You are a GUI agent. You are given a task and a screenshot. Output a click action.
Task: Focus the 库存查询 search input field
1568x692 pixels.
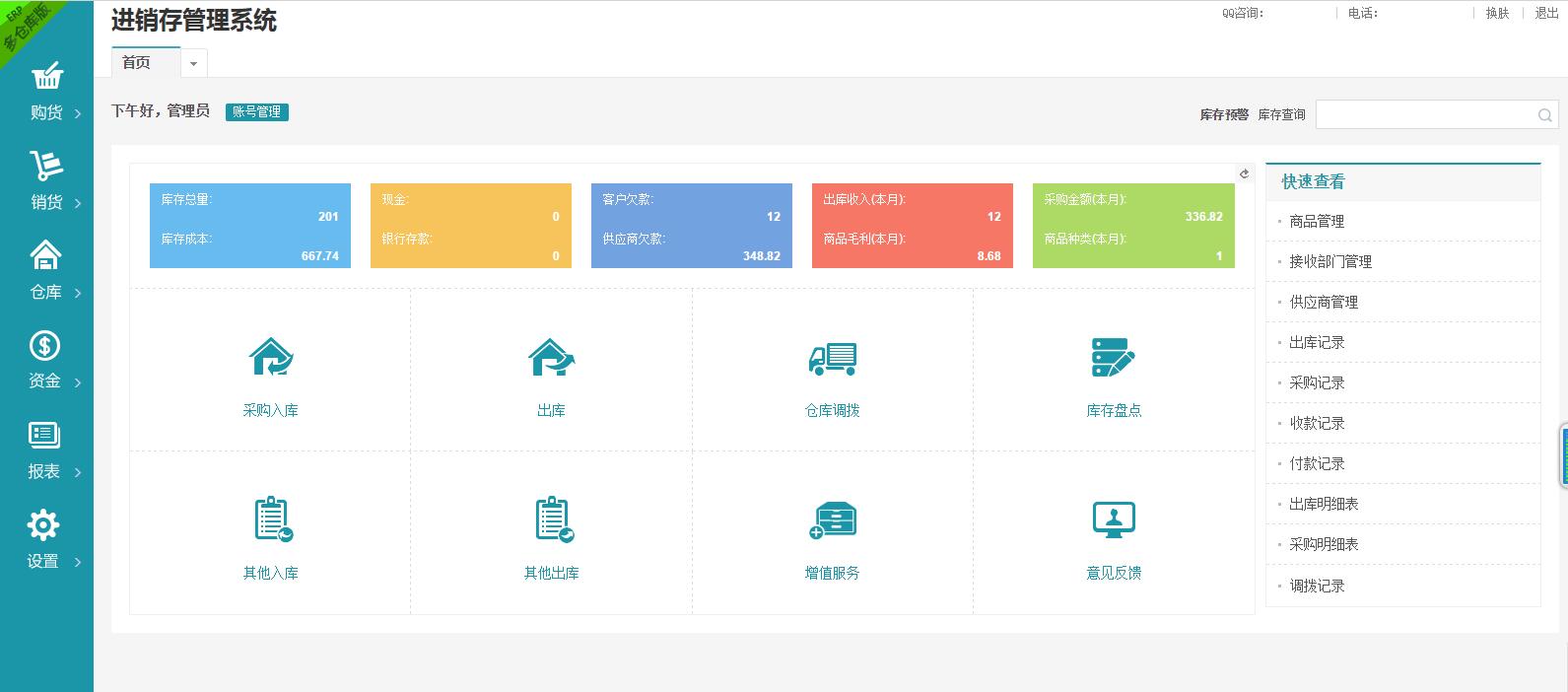(1425, 115)
